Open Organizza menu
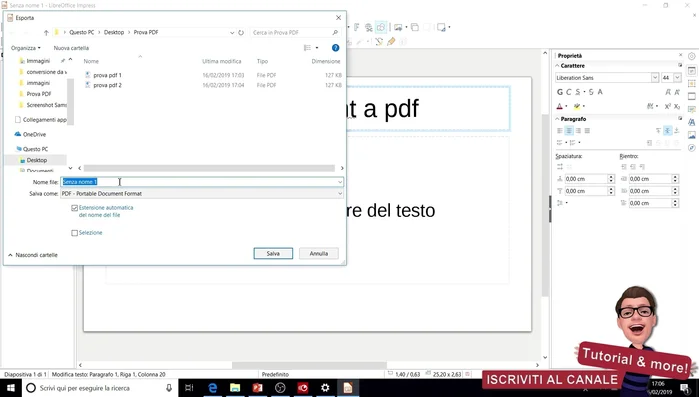 [25, 48]
